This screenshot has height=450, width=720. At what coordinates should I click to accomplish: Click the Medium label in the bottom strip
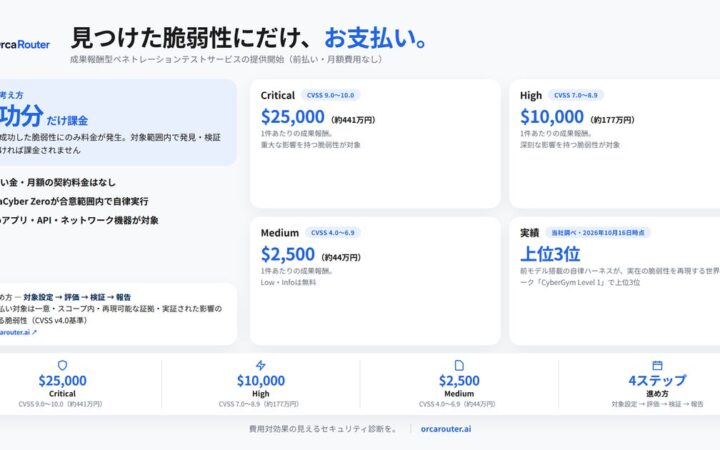459,394
